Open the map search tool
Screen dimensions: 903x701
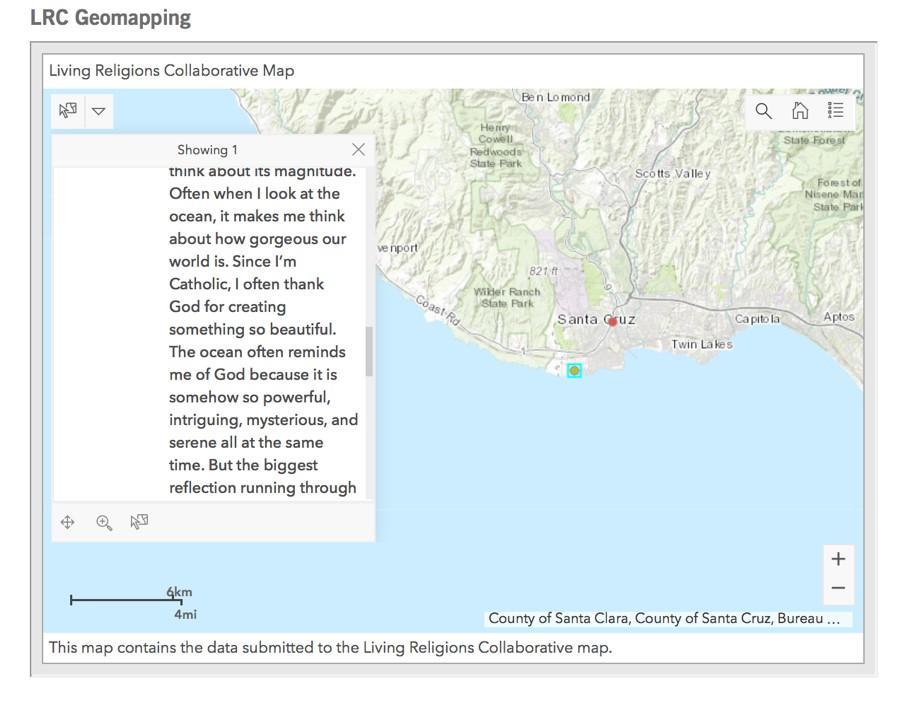point(764,111)
